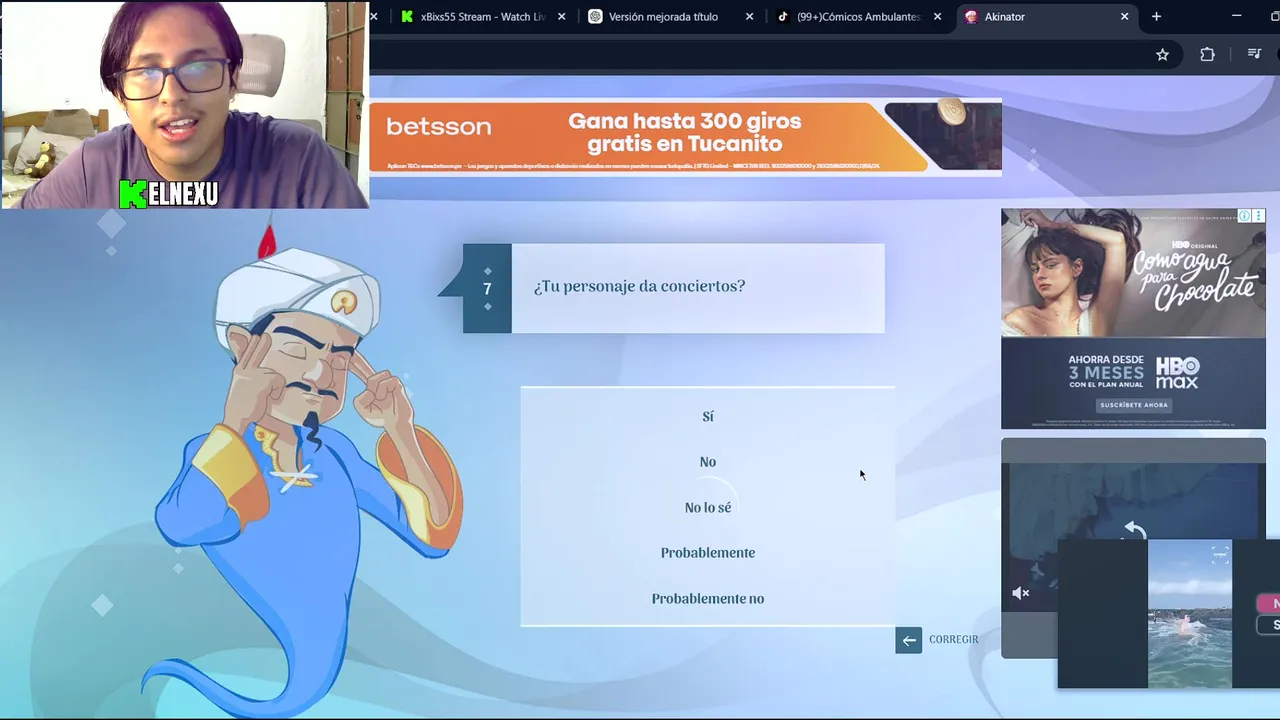Click the betsson Tucanito banner ad
Screen dimensions: 1280x720
685,137
